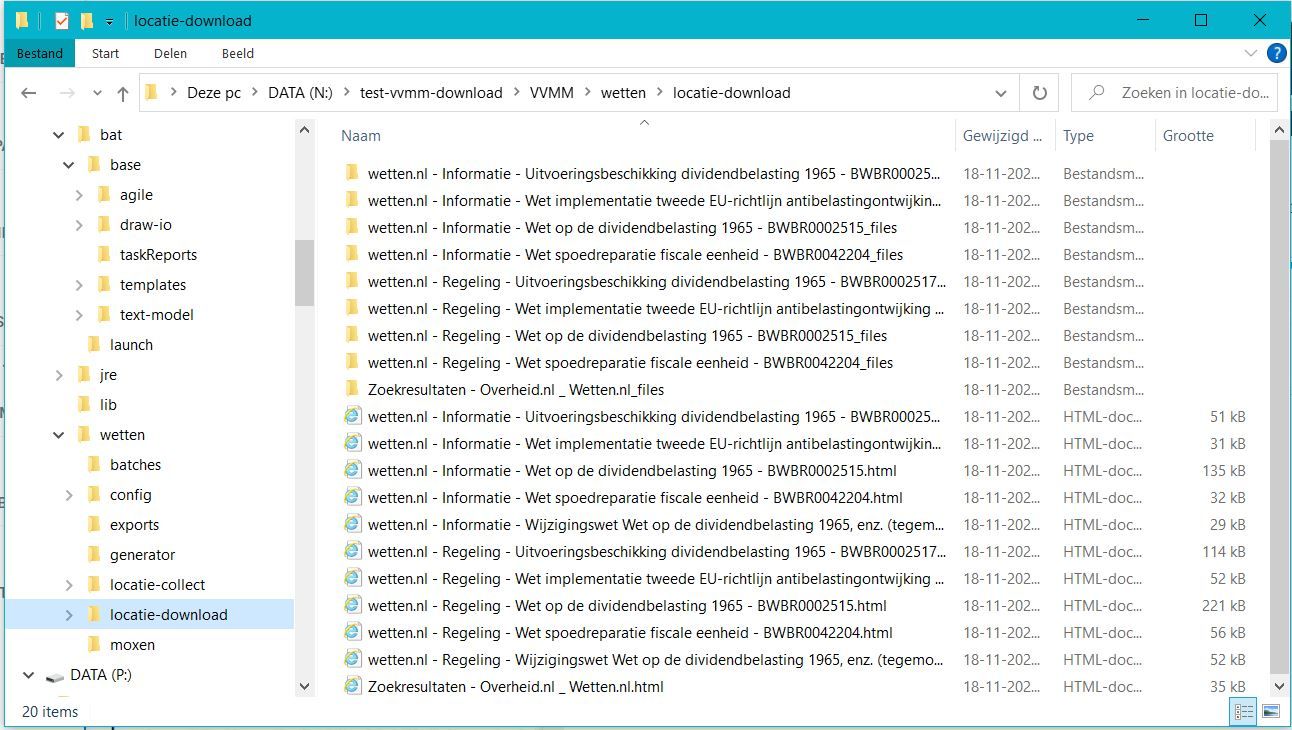
Task: Collapse the 'base' tree folder
Action: tap(69, 165)
